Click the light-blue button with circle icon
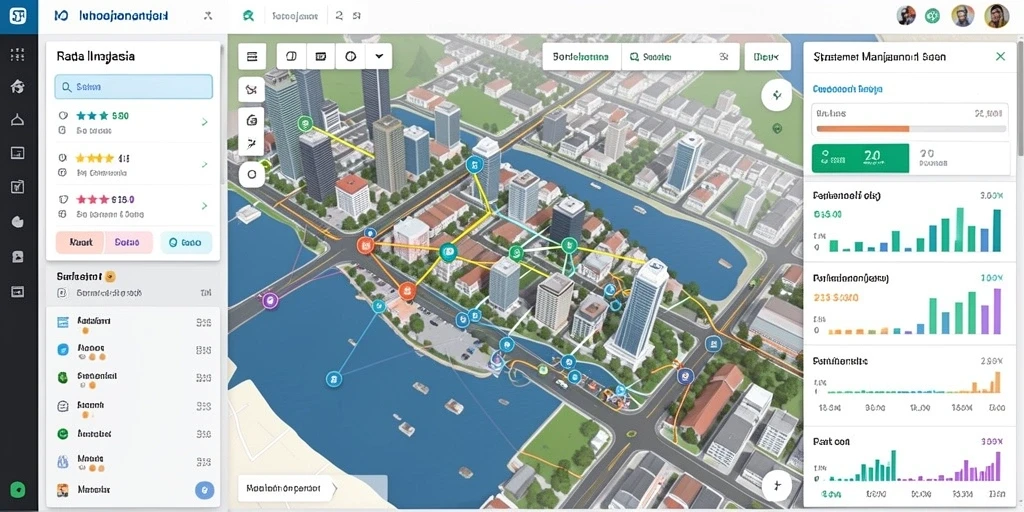 pos(185,242)
